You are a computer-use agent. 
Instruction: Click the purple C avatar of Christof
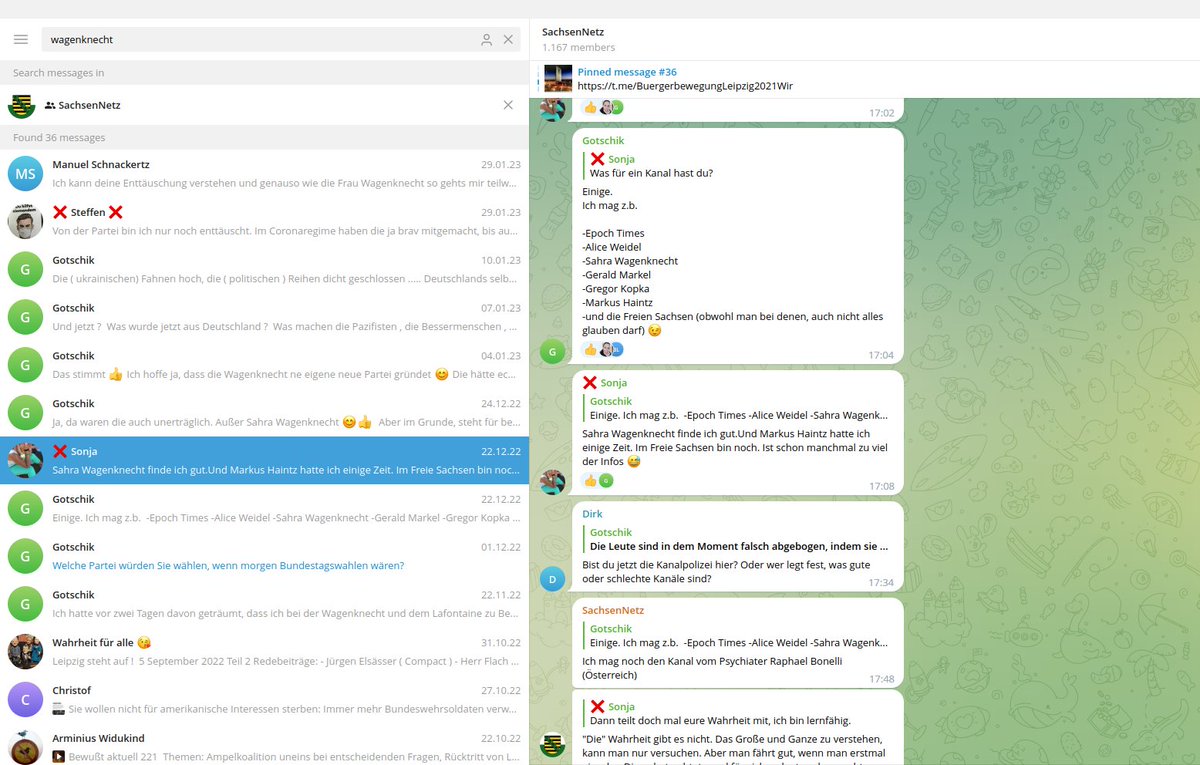(x=25, y=700)
